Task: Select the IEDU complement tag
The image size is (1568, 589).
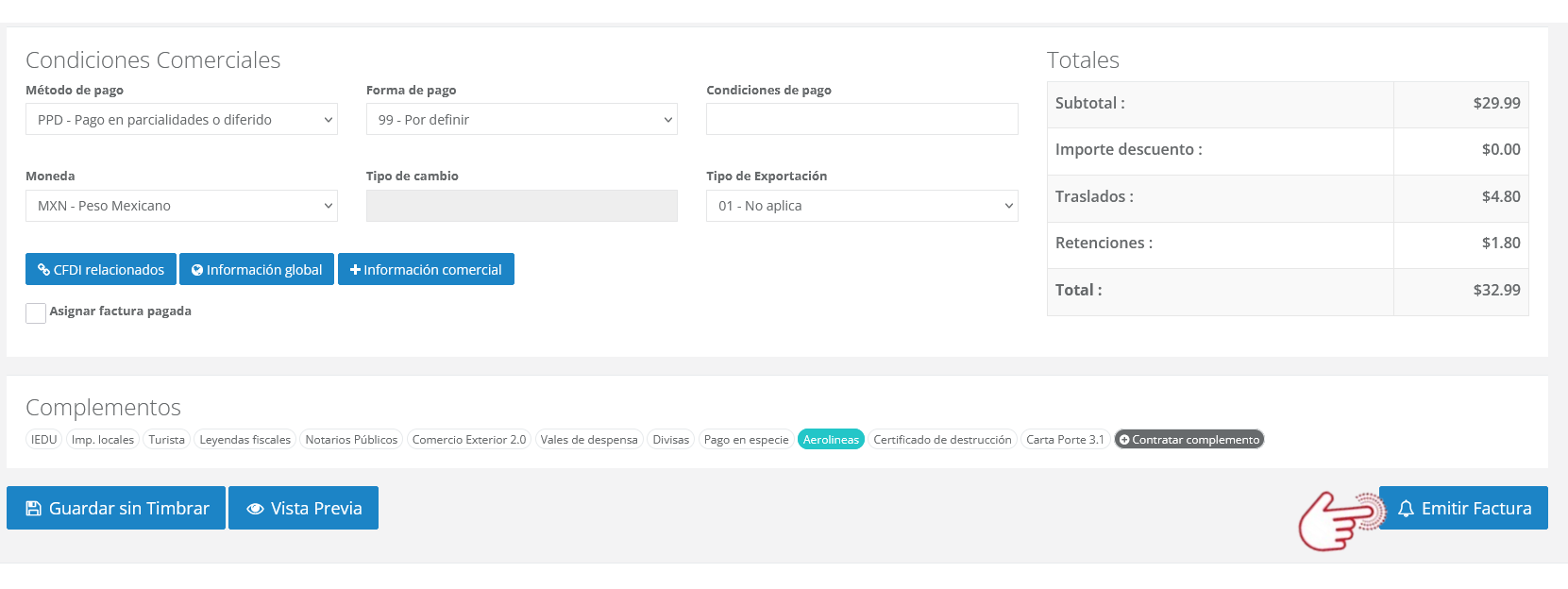Action: [44, 440]
